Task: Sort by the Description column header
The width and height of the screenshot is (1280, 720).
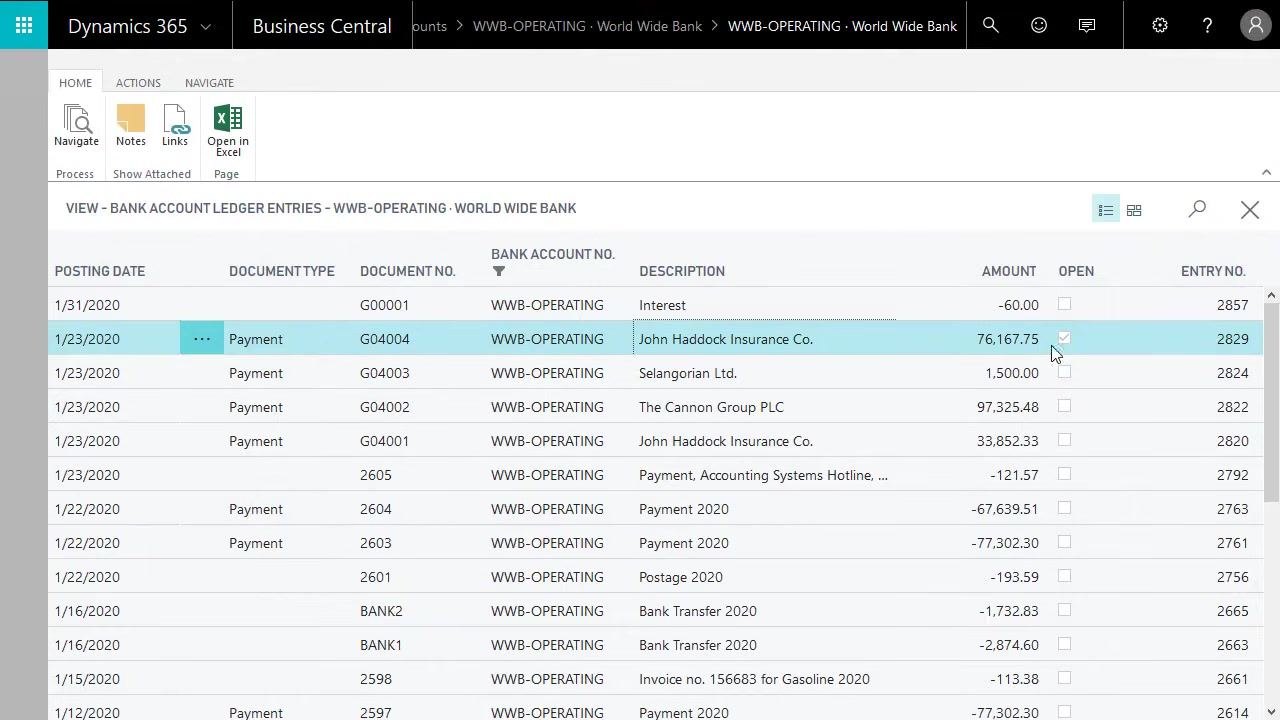Action: tap(682, 271)
